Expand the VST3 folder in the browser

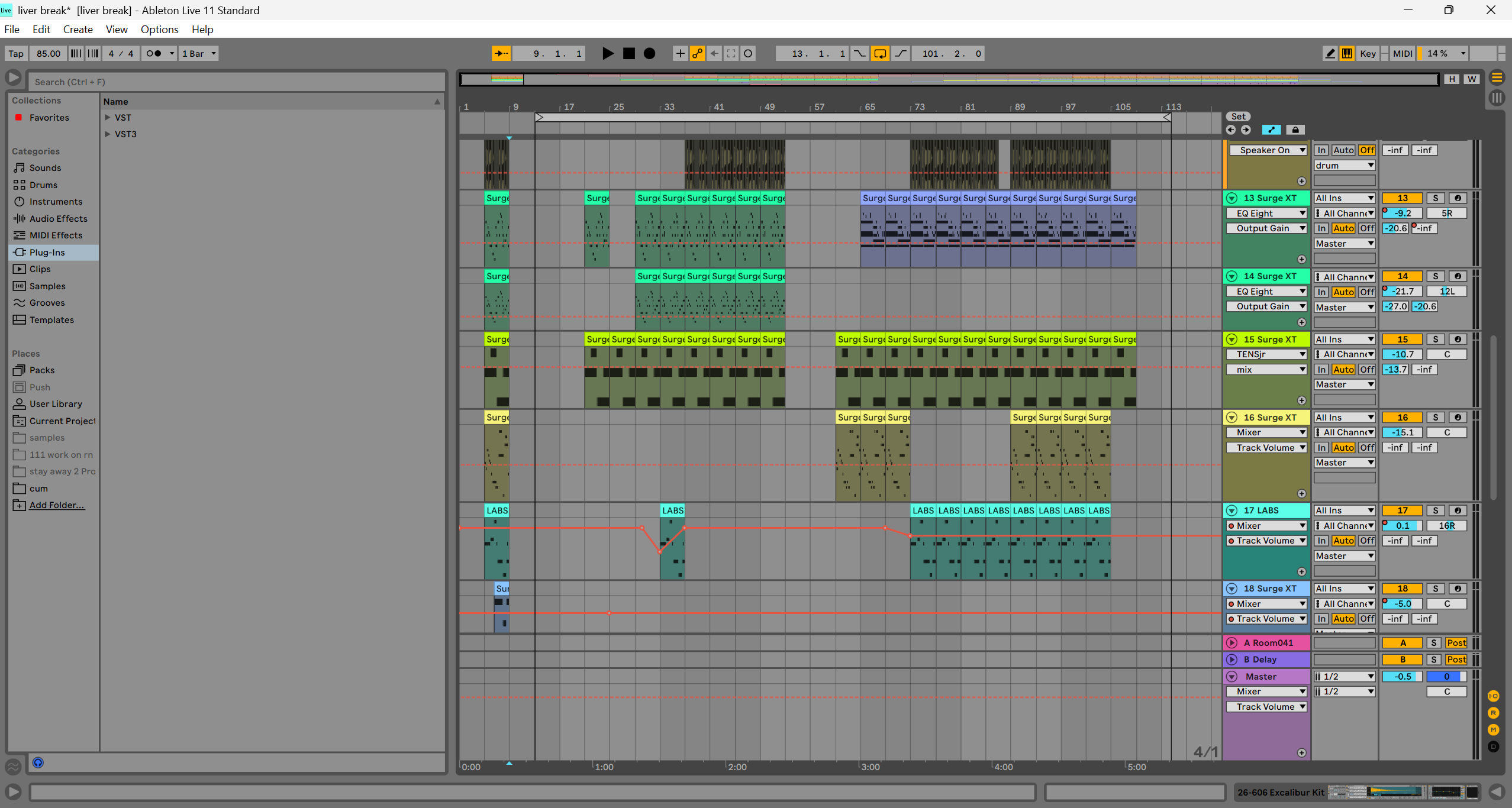108,134
